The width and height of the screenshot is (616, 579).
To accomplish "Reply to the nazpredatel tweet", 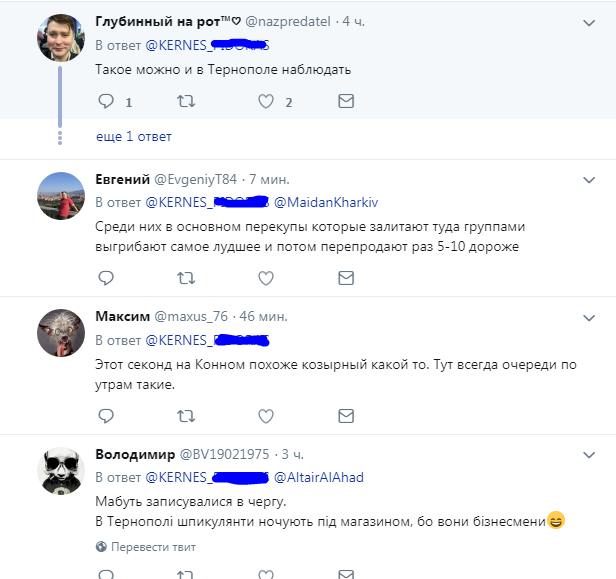I will [x=106, y=102].
